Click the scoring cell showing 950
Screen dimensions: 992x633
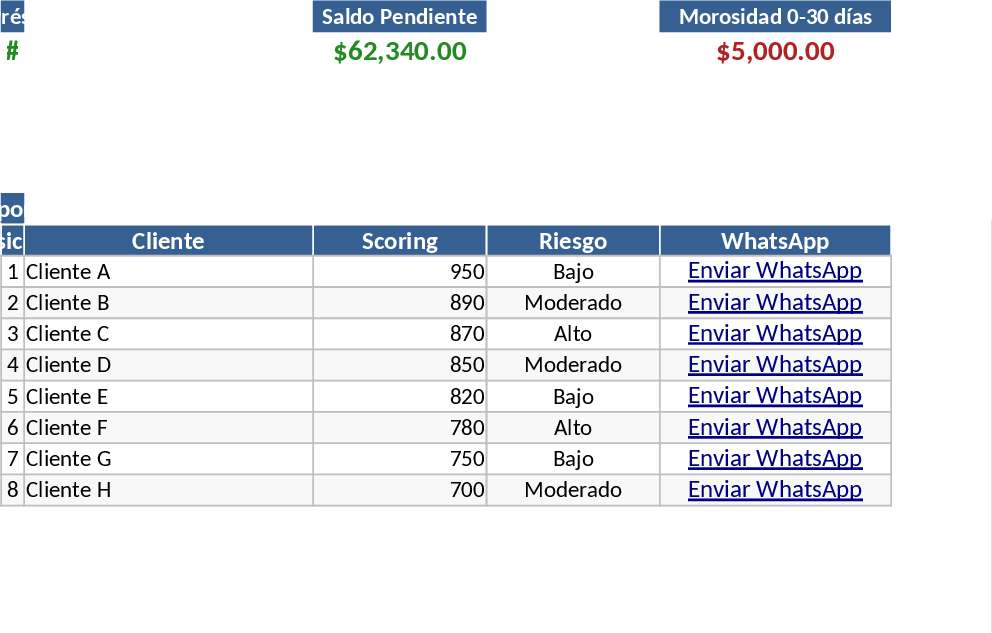pos(399,272)
